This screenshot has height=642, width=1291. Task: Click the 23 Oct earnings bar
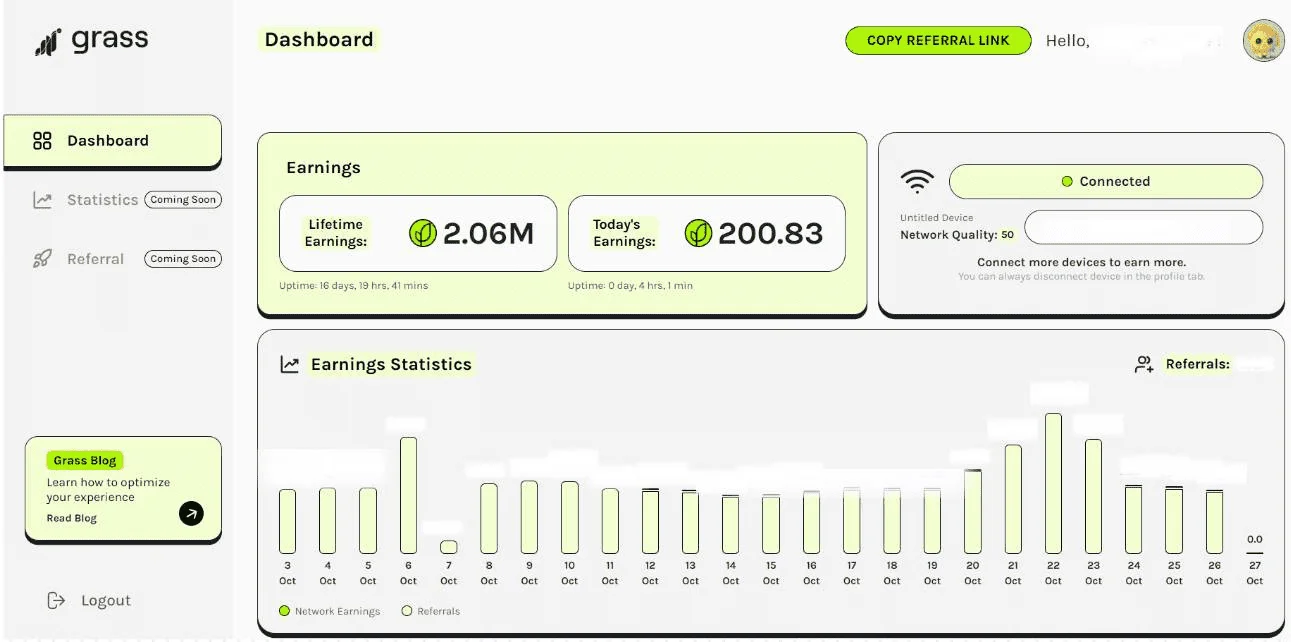pyautogui.click(x=1093, y=497)
